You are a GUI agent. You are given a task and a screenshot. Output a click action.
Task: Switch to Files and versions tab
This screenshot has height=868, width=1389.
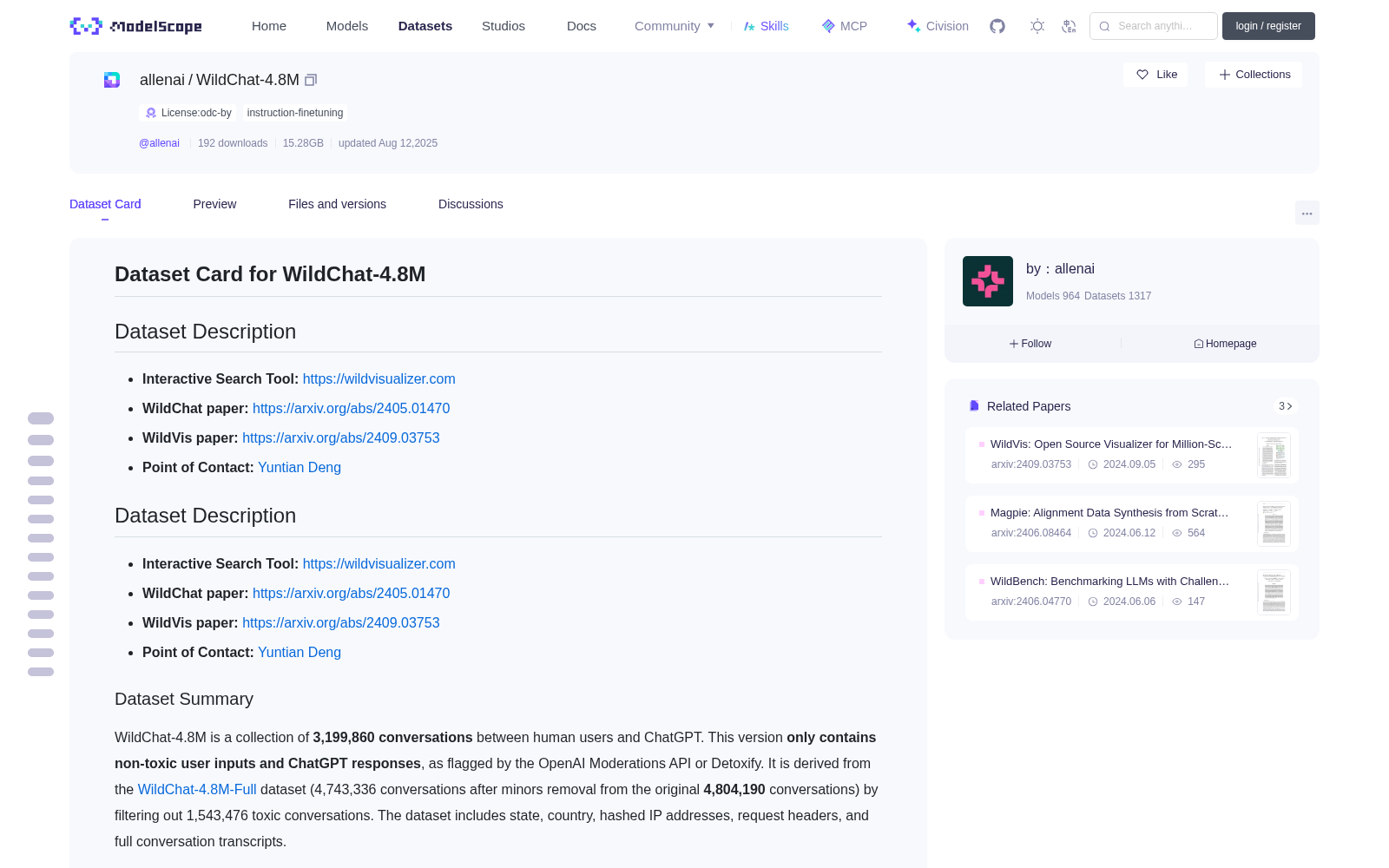(x=337, y=204)
